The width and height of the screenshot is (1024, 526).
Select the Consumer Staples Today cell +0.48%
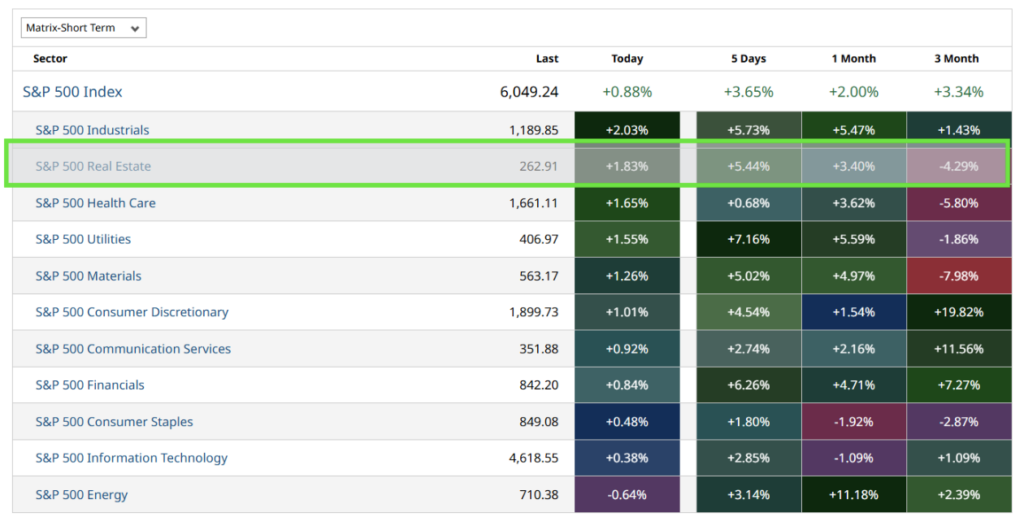point(627,421)
